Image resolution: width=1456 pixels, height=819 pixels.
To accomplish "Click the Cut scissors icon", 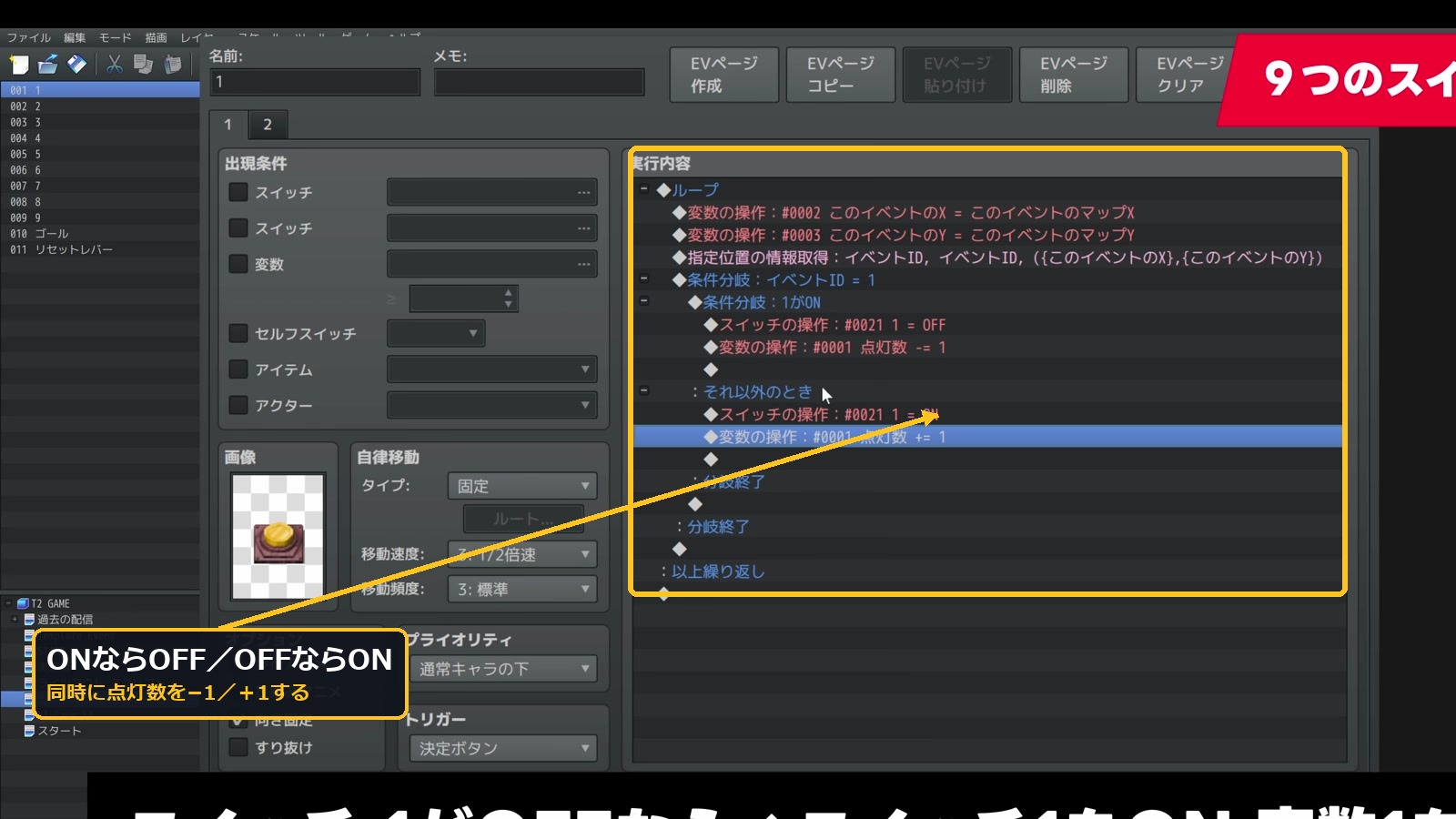I will 114,64.
